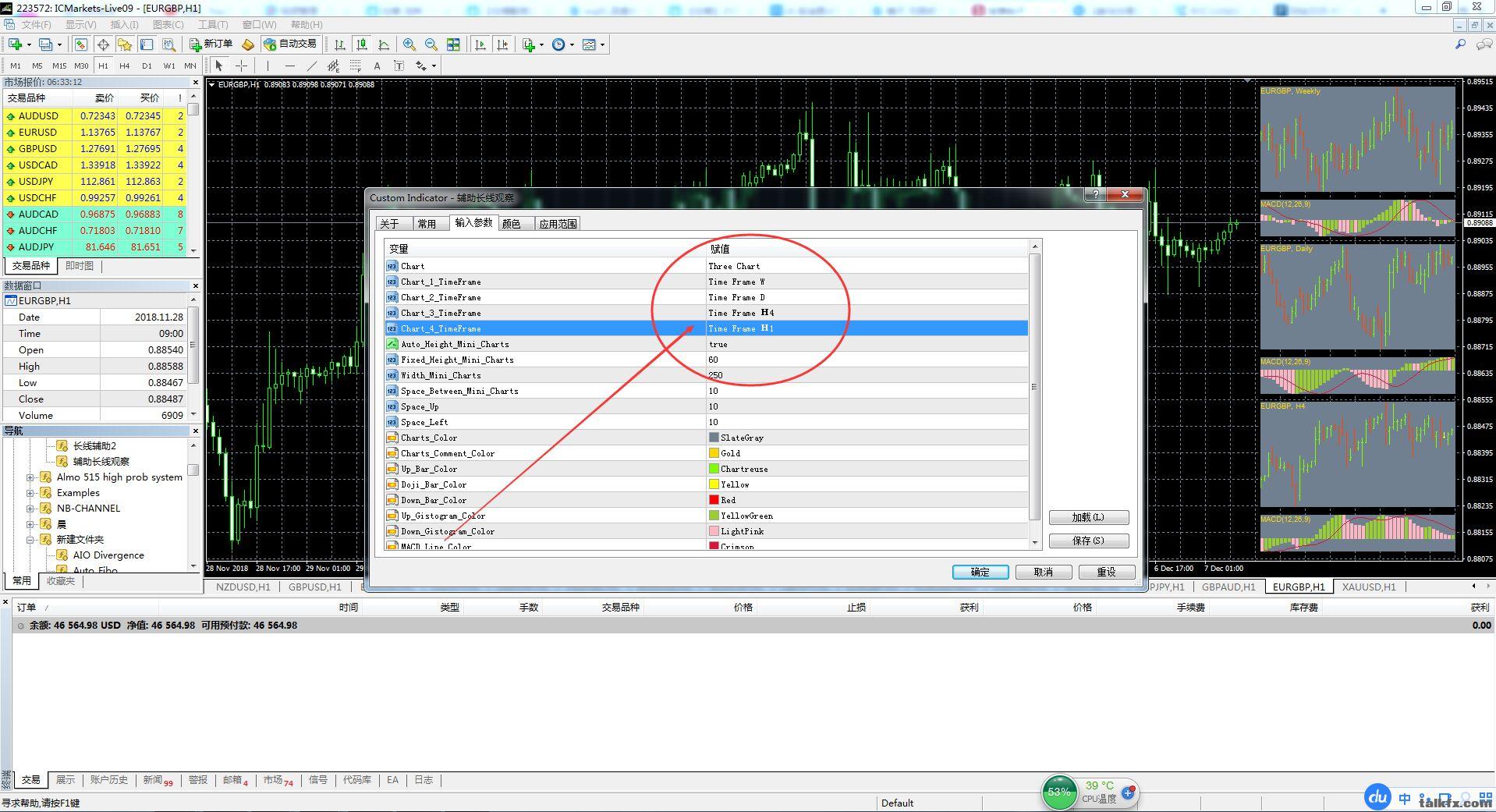Viewport: 1496px width, 812px height.
Task: Switch to XAUUSD,H1 chart tab
Action: click(x=1368, y=587)
